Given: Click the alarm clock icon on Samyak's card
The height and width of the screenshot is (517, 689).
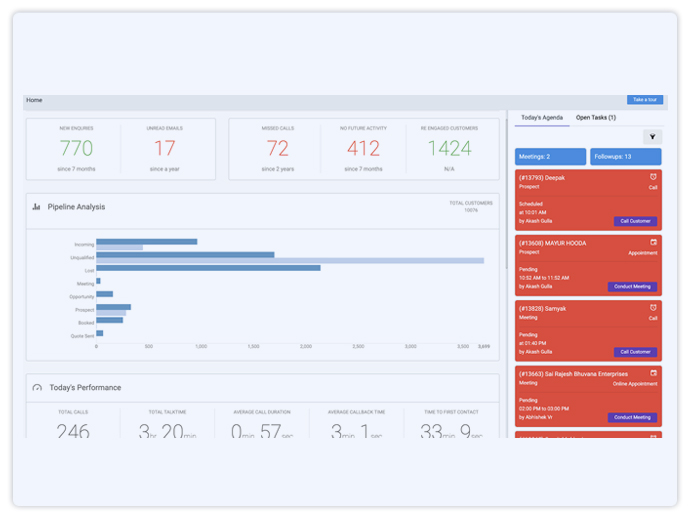Looking at the screenshot, I should pyautogui.click(x=653, y=308).
